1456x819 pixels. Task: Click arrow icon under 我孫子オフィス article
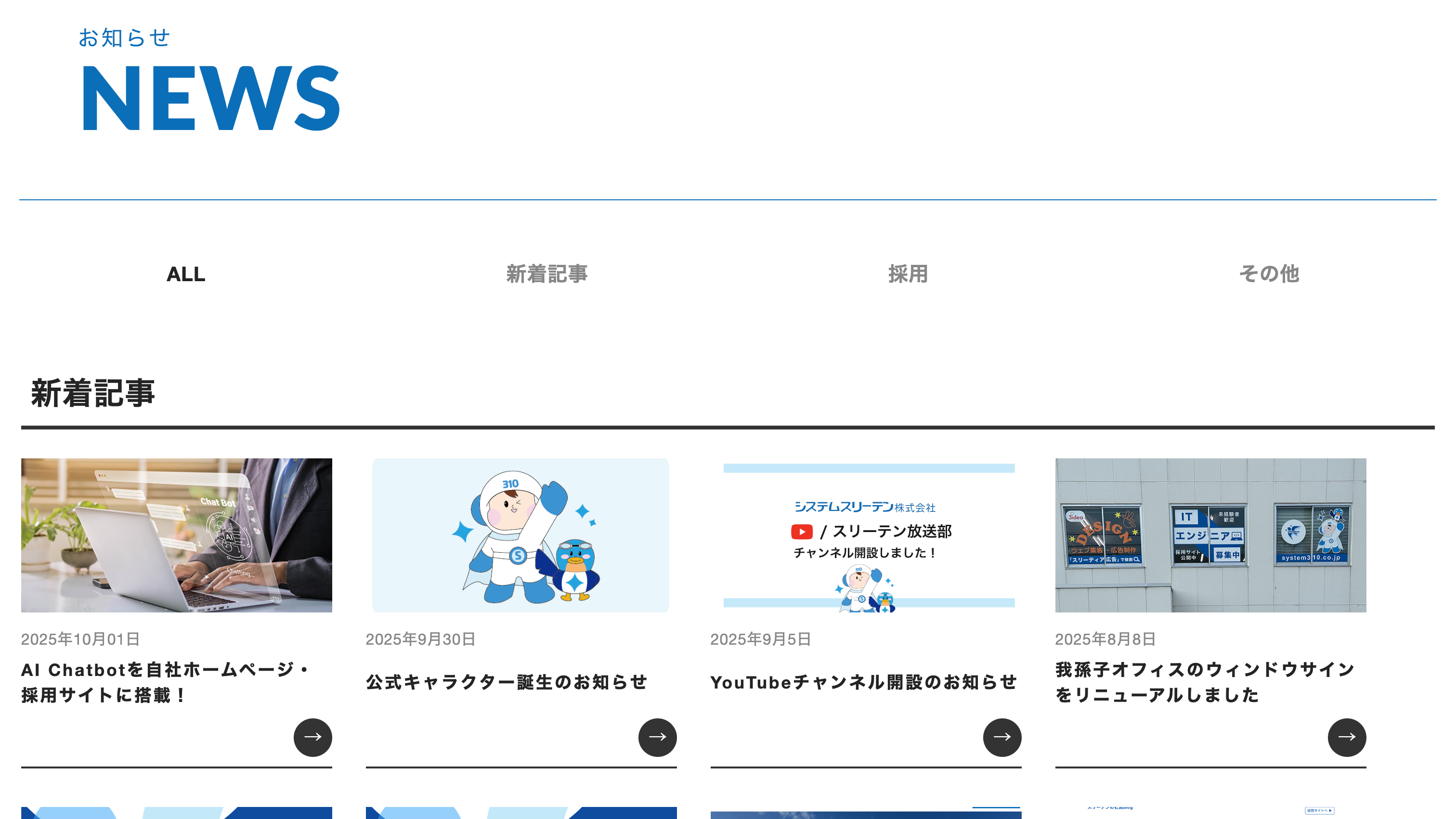(1347, 737)
